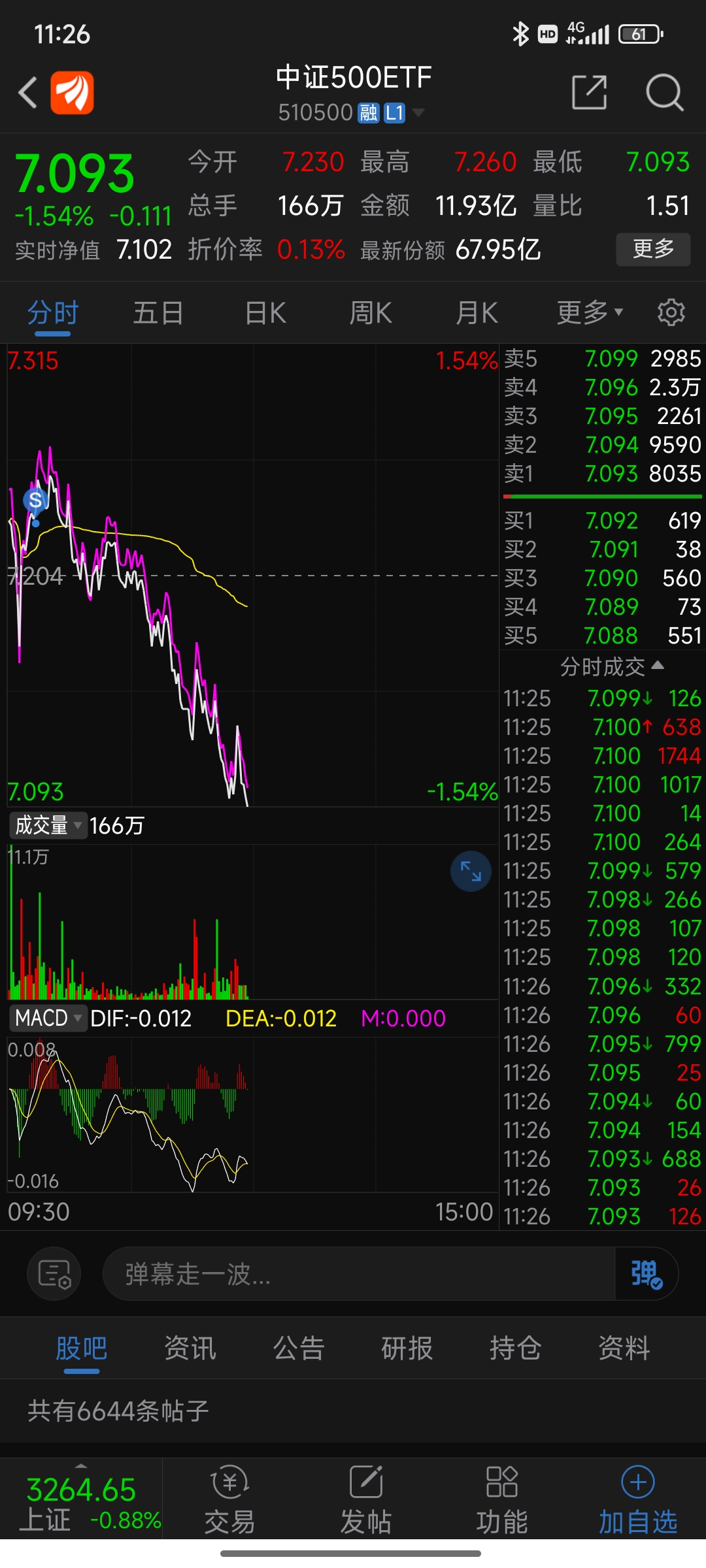Open the 成交量 indicator dropdown

(48, 825)
